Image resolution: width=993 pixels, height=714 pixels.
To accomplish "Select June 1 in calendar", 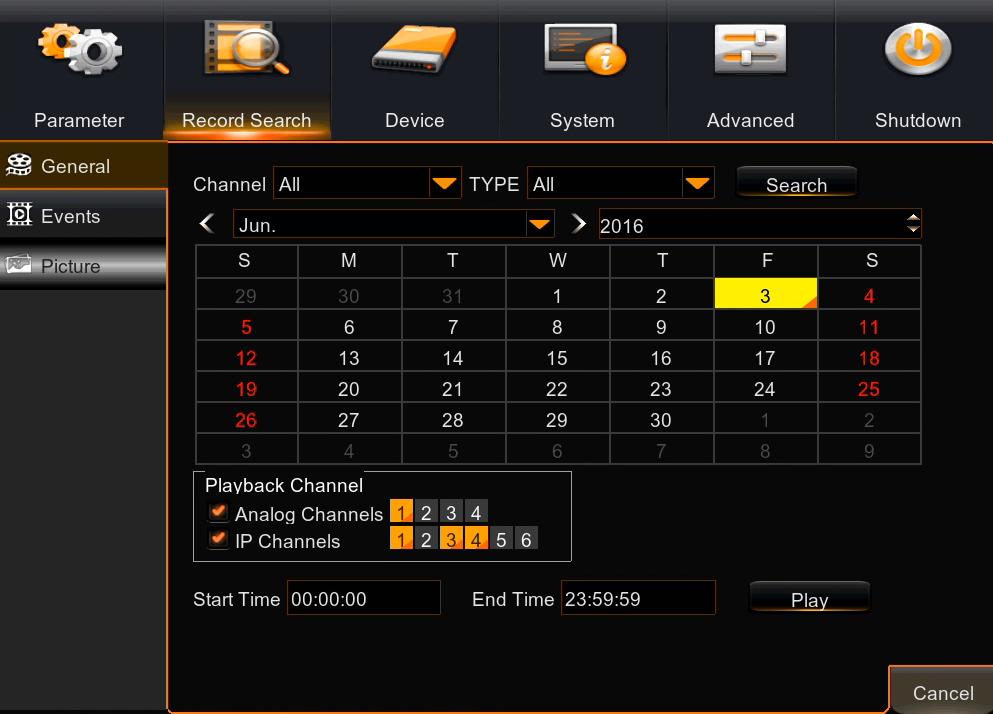I will tap(557, 294).
